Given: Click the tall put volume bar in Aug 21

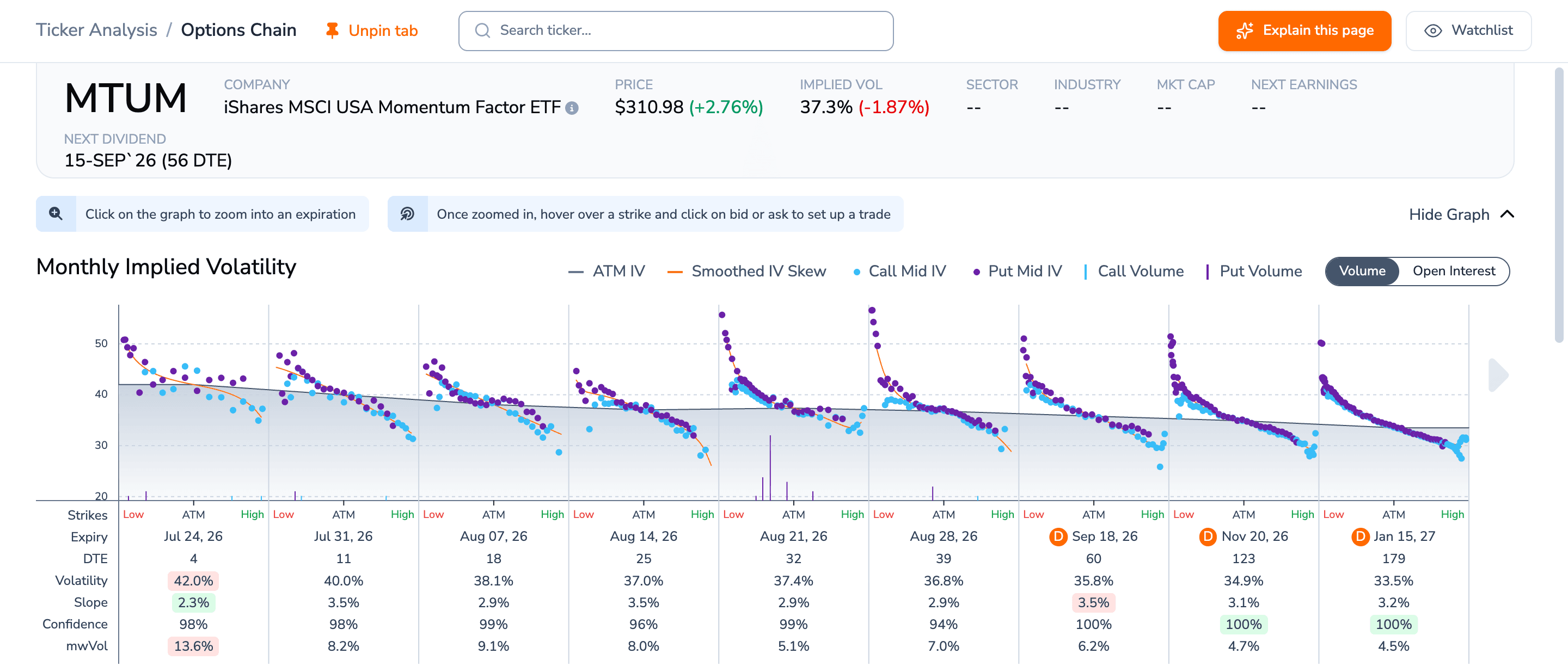Looking at the screenshot, I should pyautogui.click(x=770, y=467).
